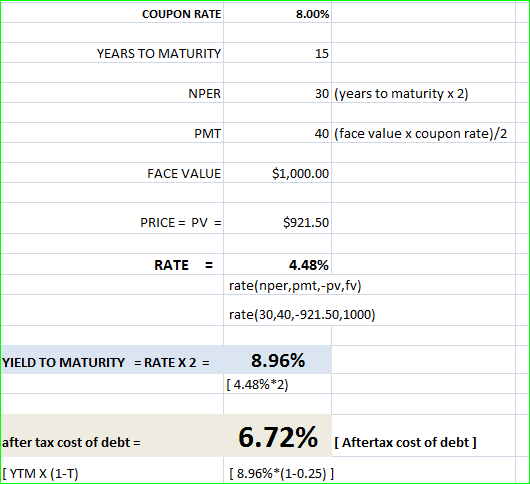Select the [ Aftertax cost of debt ] note

(x=405, y=442)
